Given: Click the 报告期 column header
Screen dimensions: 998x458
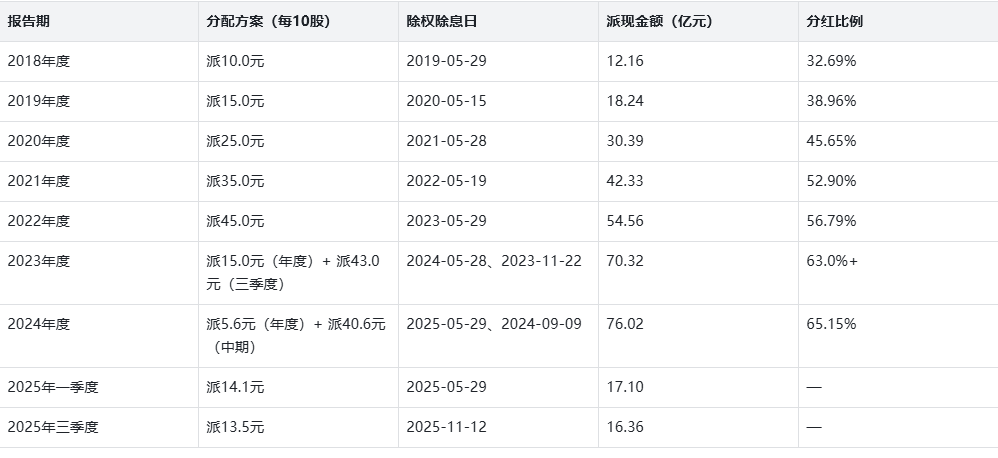Looking at the screenshot, I should 30,21.
